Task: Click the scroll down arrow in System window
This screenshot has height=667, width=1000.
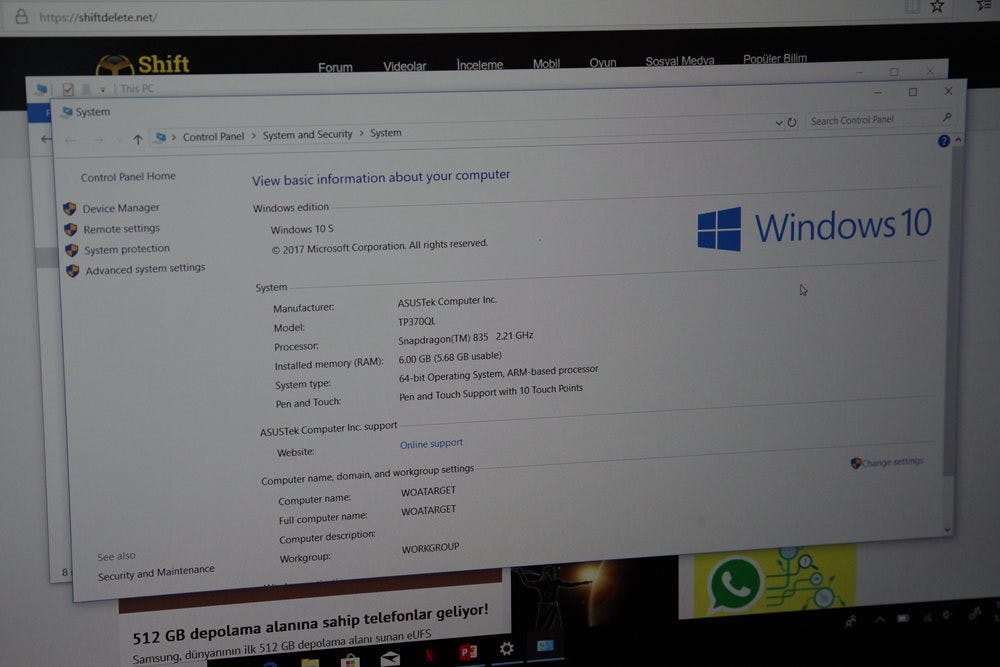Action: click(948, 529)
